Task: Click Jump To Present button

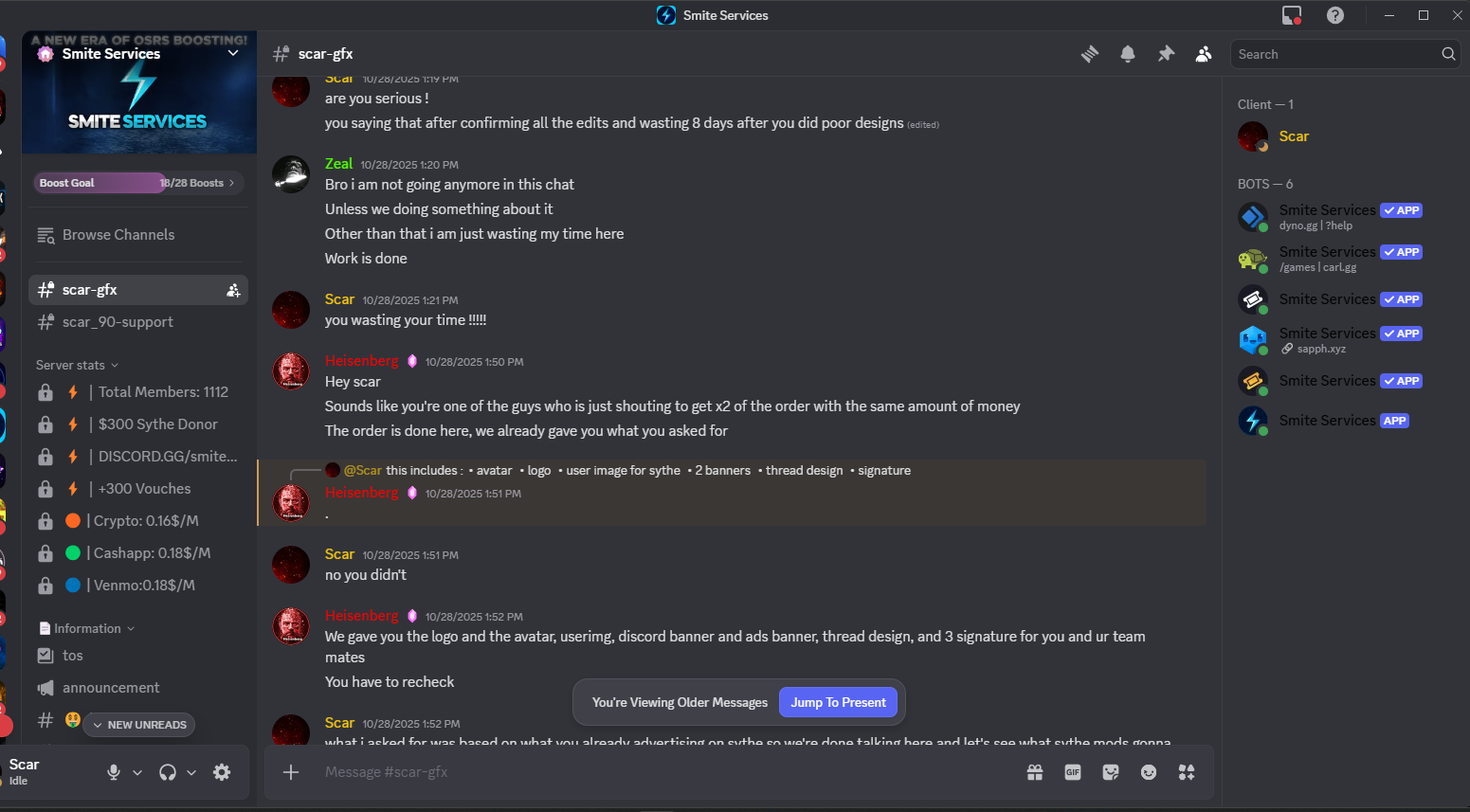Action: point(838,702)
